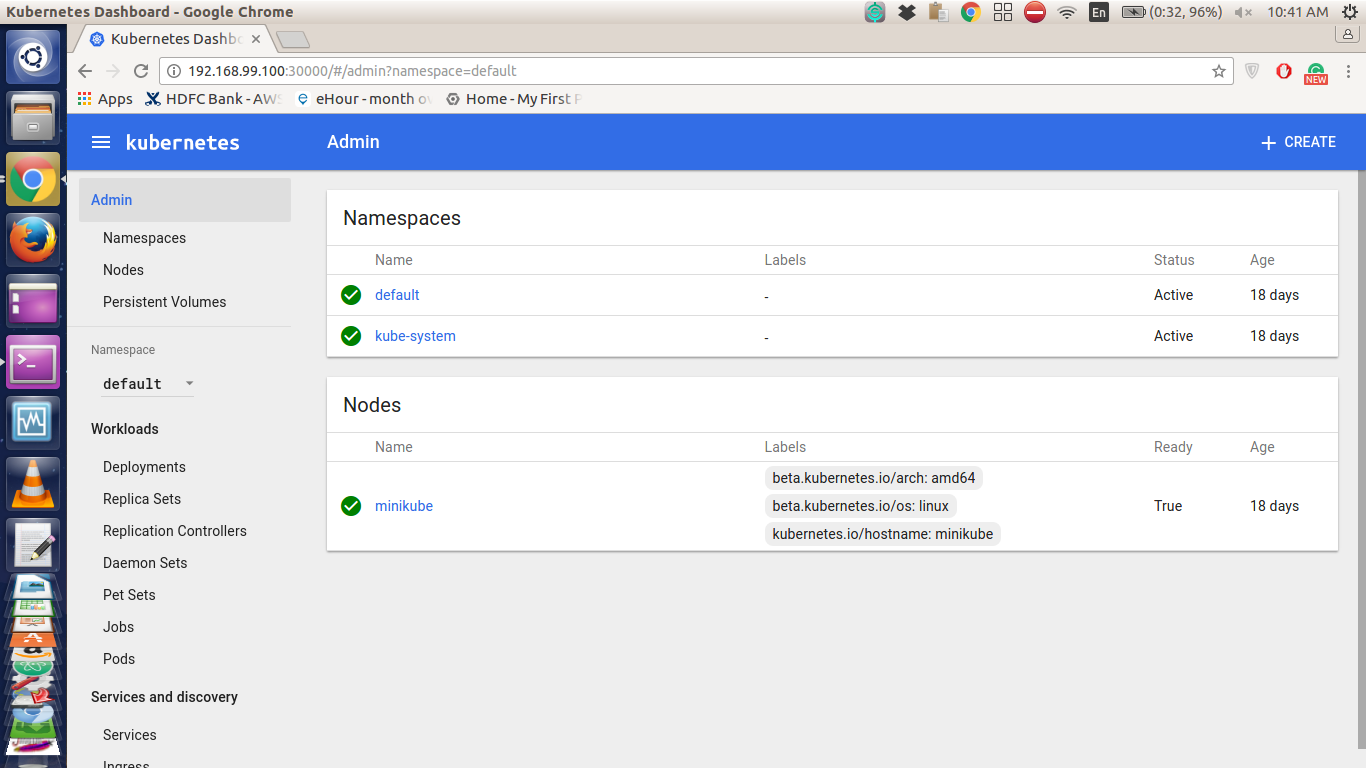Click the Active status of kube-system
The width and height of the screenshot is (1366, 768).
click(1173, 336)
